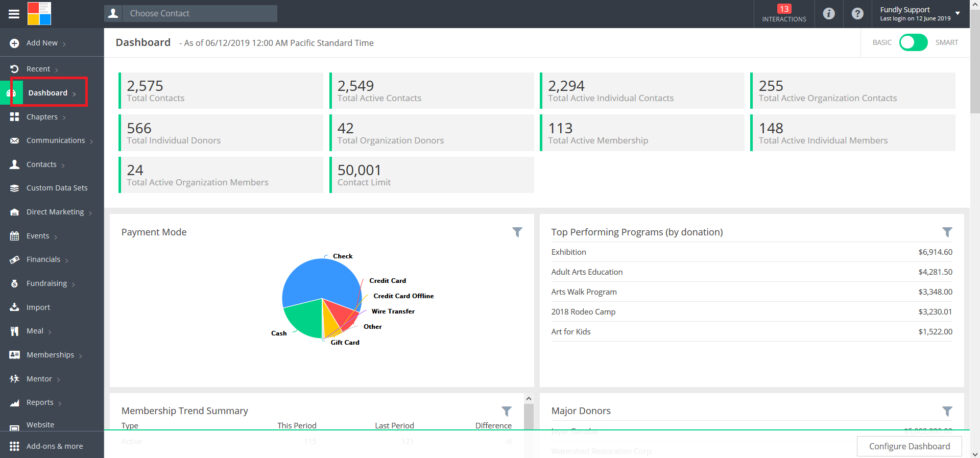980x458 pixels.
Task: Click the Add-ons grid icon
Action: coord(14,446)
